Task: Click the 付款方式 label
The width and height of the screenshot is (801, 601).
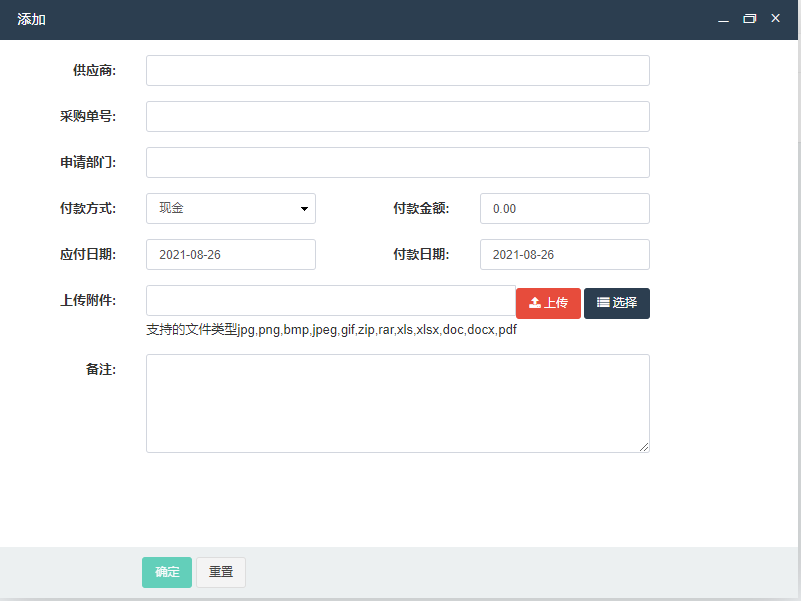Action: (x=88, y=209)
